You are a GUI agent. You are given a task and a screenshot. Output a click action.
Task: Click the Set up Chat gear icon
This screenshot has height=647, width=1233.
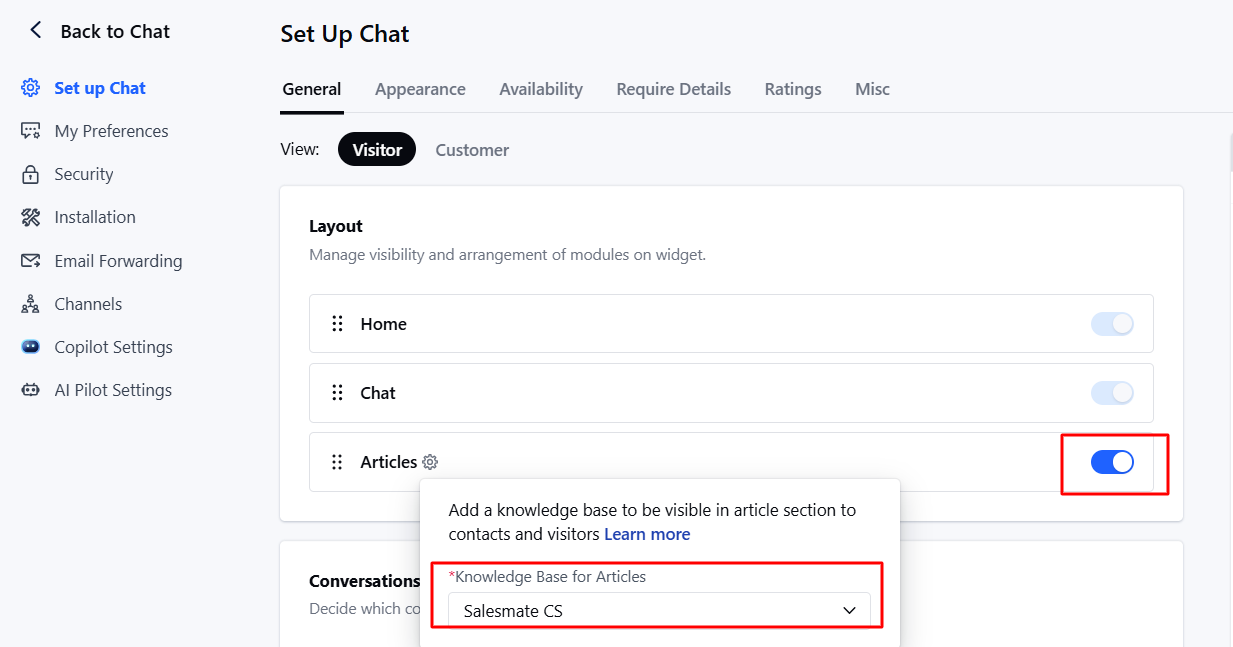(x=29, y=88)
